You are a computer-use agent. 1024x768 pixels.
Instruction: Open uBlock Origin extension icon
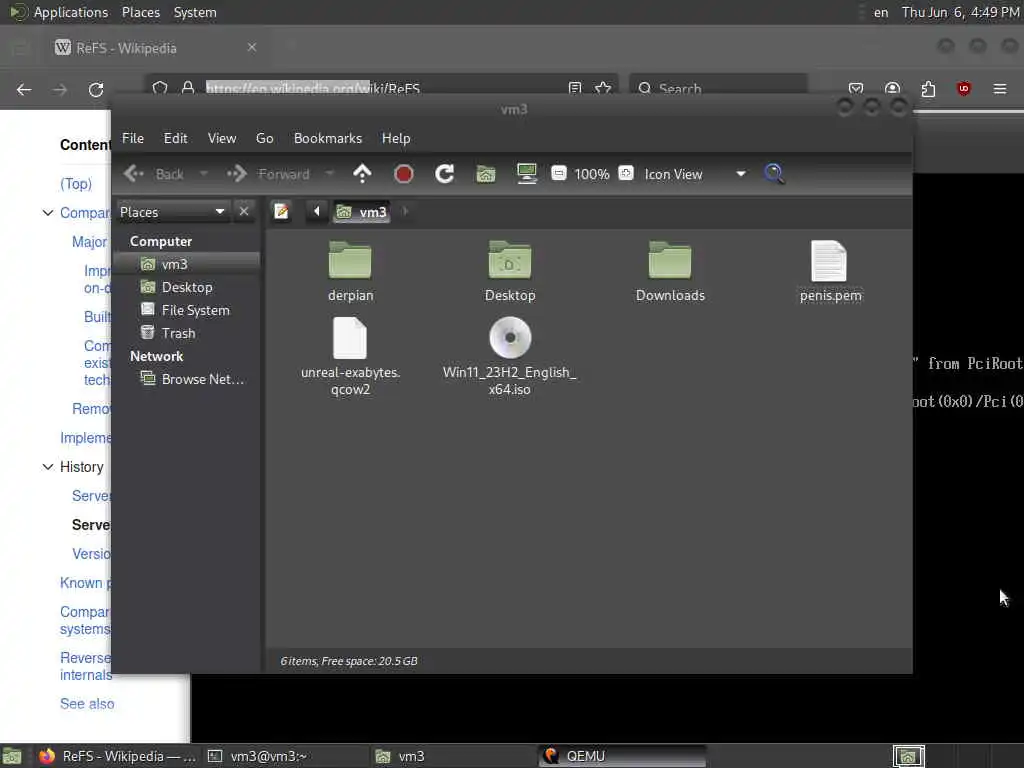click(x=964, y=89)
